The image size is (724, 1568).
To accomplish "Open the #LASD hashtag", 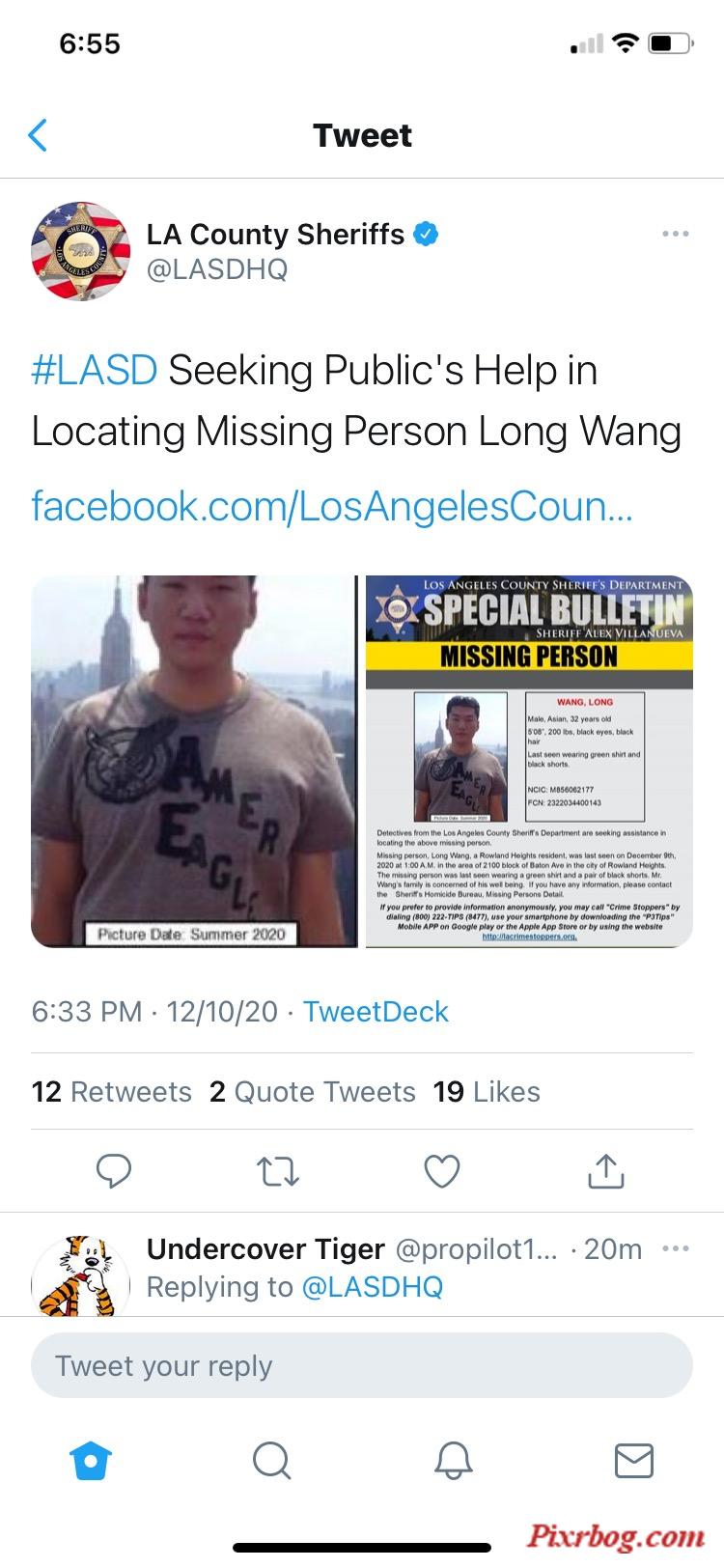I will click(95, 371).
